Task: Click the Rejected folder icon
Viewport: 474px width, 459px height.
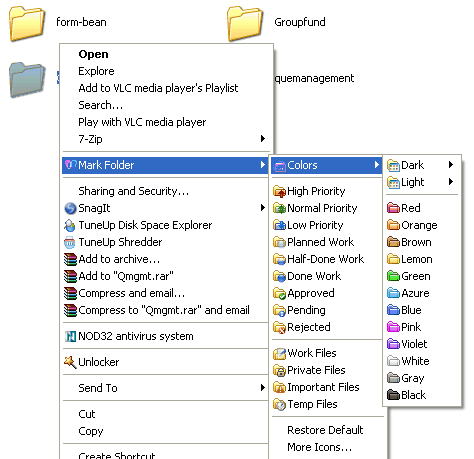Action: tap(279, 327)
